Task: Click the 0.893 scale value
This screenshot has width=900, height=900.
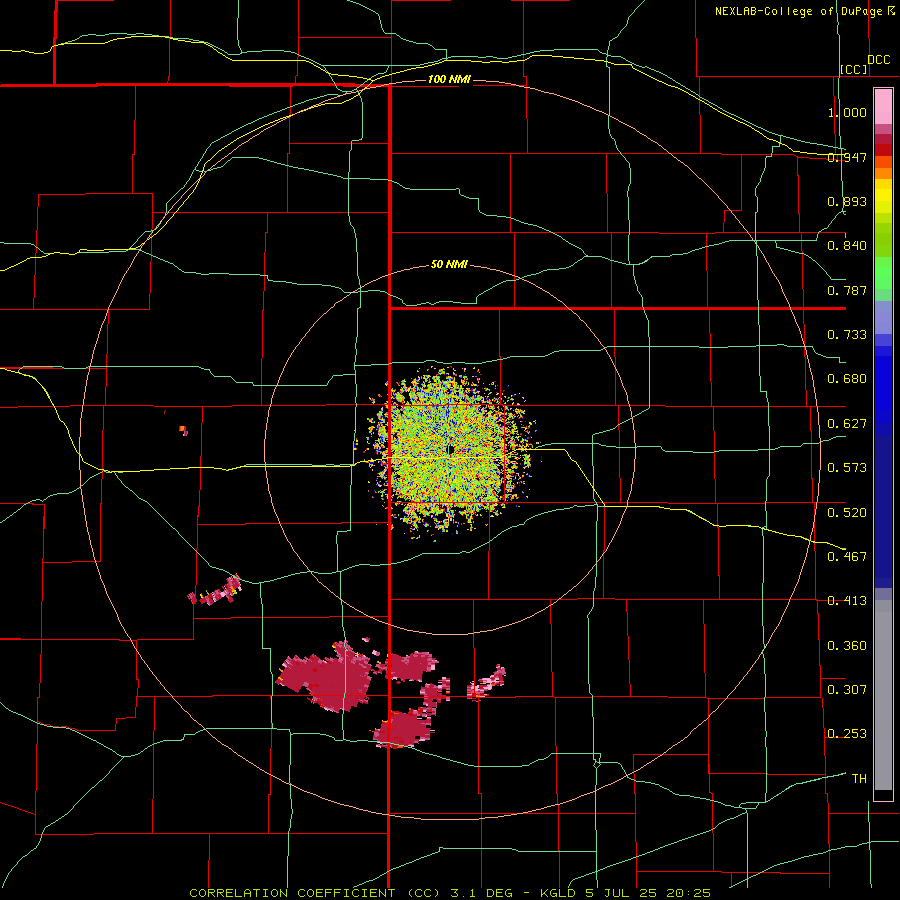Action: click(847, 201)
